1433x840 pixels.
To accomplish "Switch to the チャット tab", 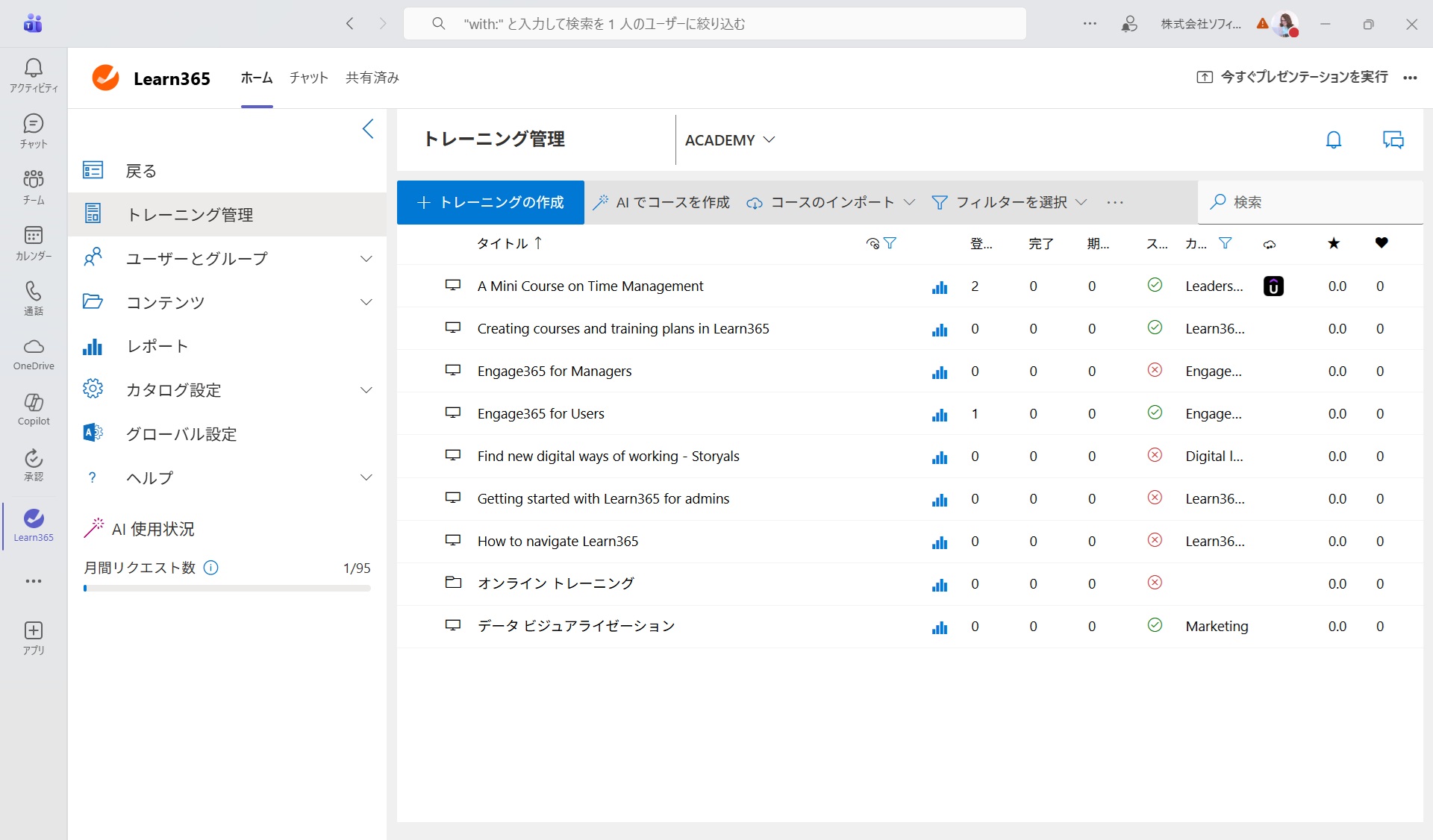I will click(x=309, y=78).
